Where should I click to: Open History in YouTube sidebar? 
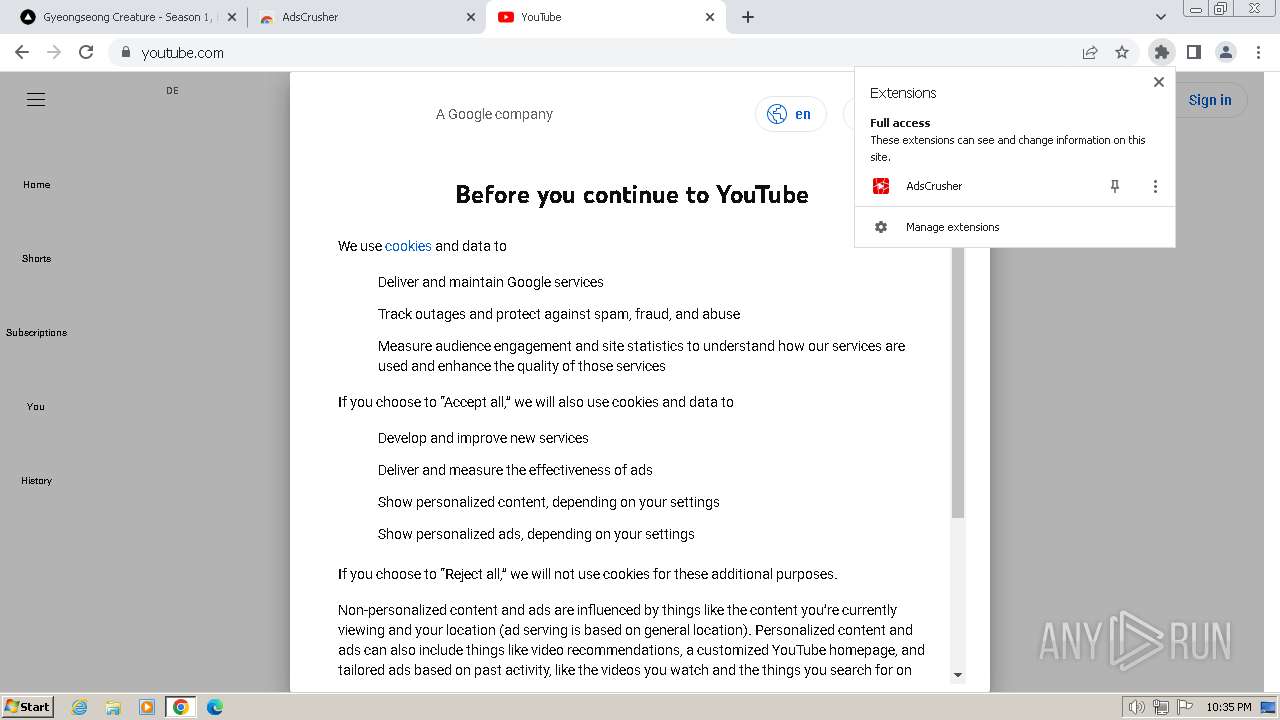(36, 480)
